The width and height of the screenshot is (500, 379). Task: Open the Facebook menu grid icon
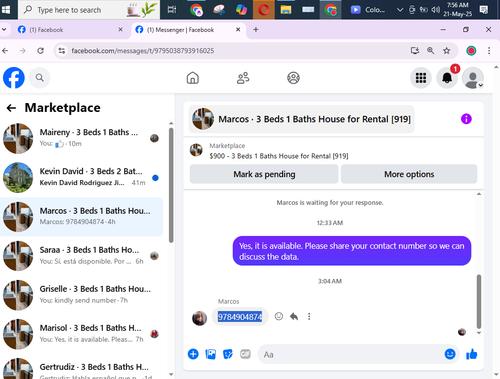(421, 78)
